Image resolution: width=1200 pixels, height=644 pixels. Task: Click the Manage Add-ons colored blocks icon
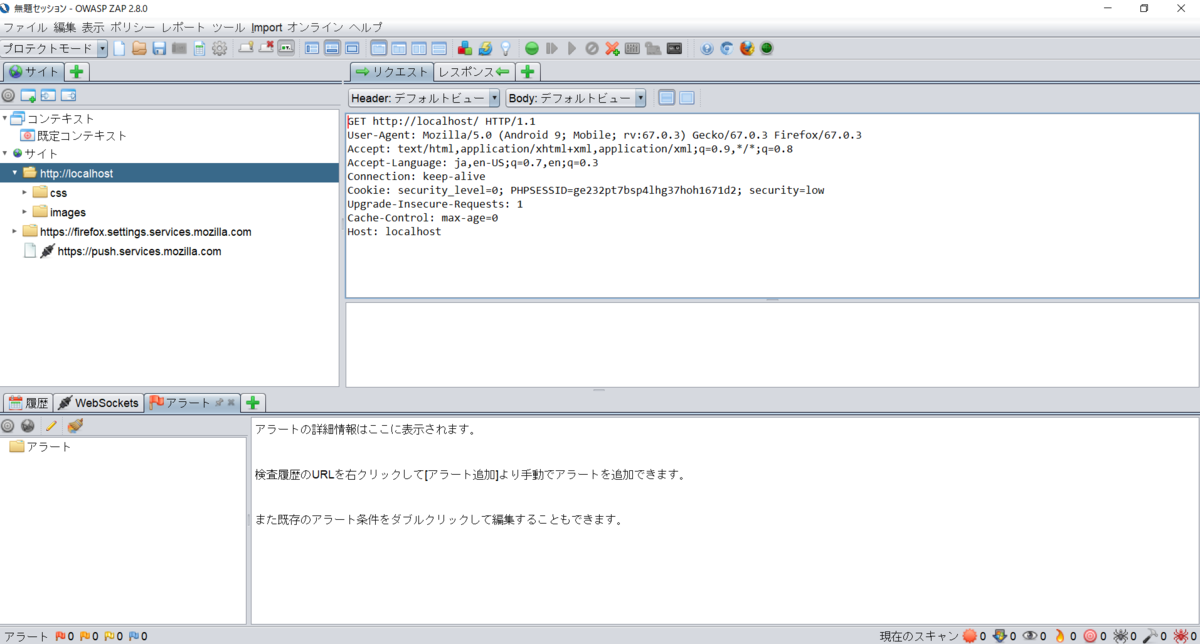465,48
